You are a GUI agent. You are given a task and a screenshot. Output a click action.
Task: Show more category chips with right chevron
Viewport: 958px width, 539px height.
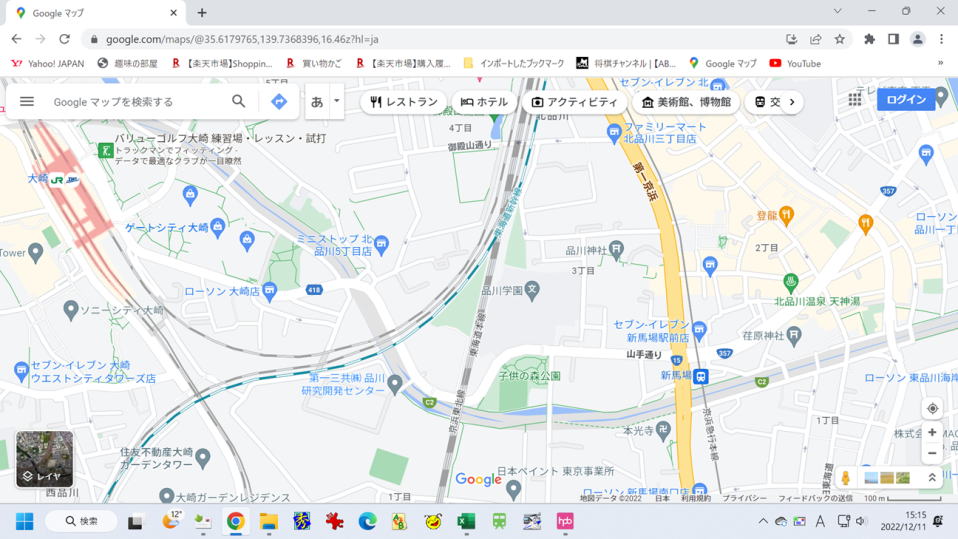tap(792, 102)
